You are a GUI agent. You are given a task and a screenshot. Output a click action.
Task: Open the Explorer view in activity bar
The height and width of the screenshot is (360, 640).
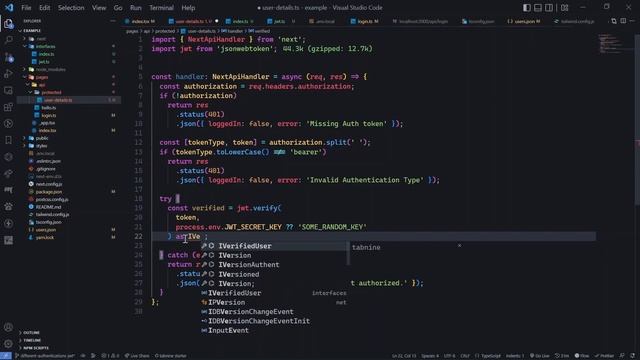coord(8,24)
